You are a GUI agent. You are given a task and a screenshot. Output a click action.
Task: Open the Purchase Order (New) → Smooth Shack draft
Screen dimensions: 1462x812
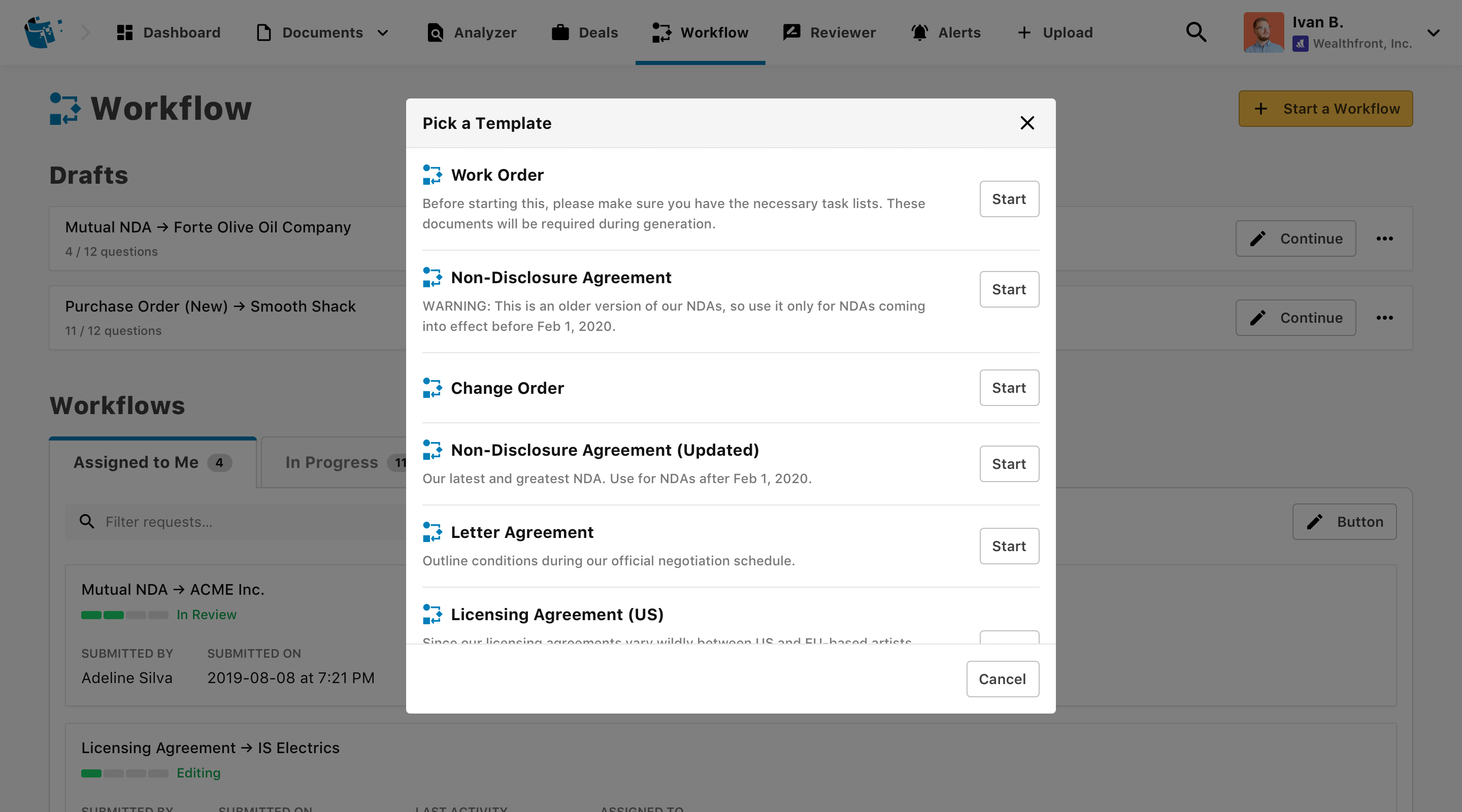[210, 307]
